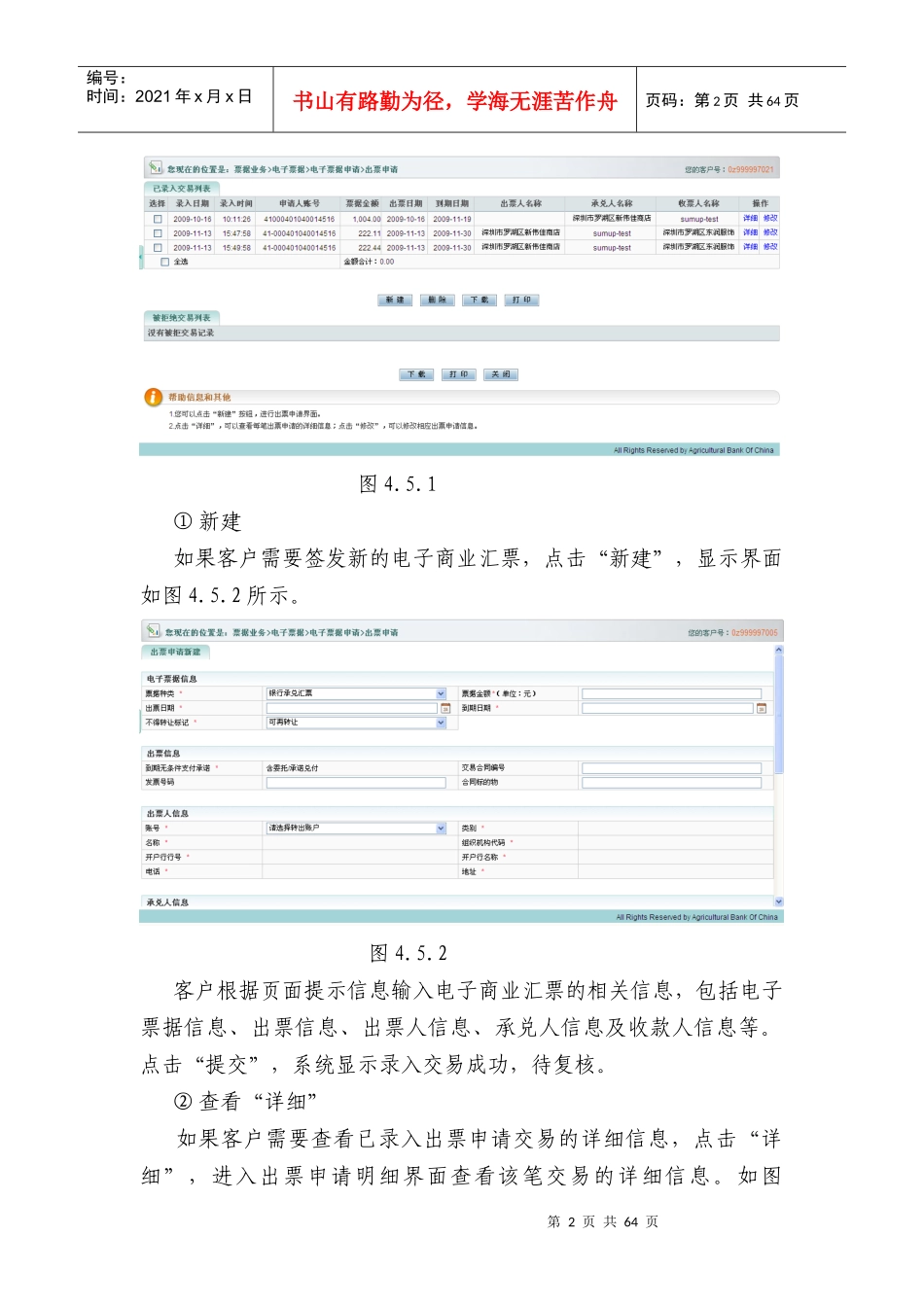Screen dimensions: 924x1307
Task: Click the figure caption 图 4.5.2
Action: (x=409, y=953)
